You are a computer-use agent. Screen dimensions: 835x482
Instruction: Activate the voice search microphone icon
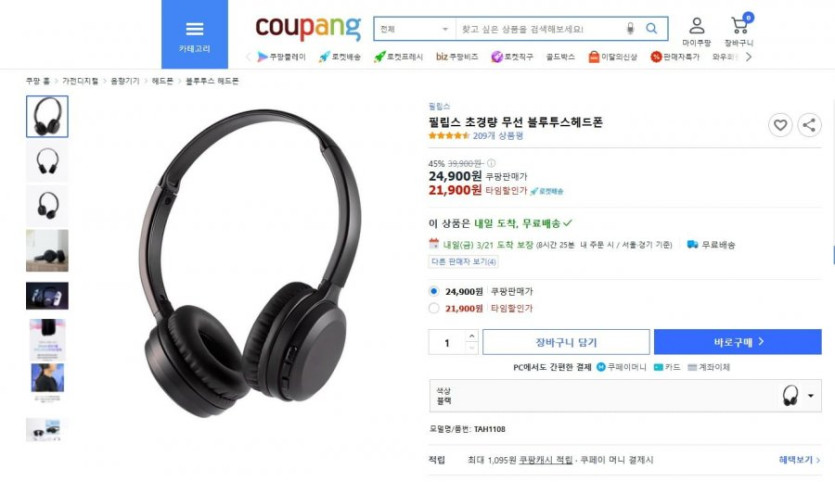coord(630,28)
